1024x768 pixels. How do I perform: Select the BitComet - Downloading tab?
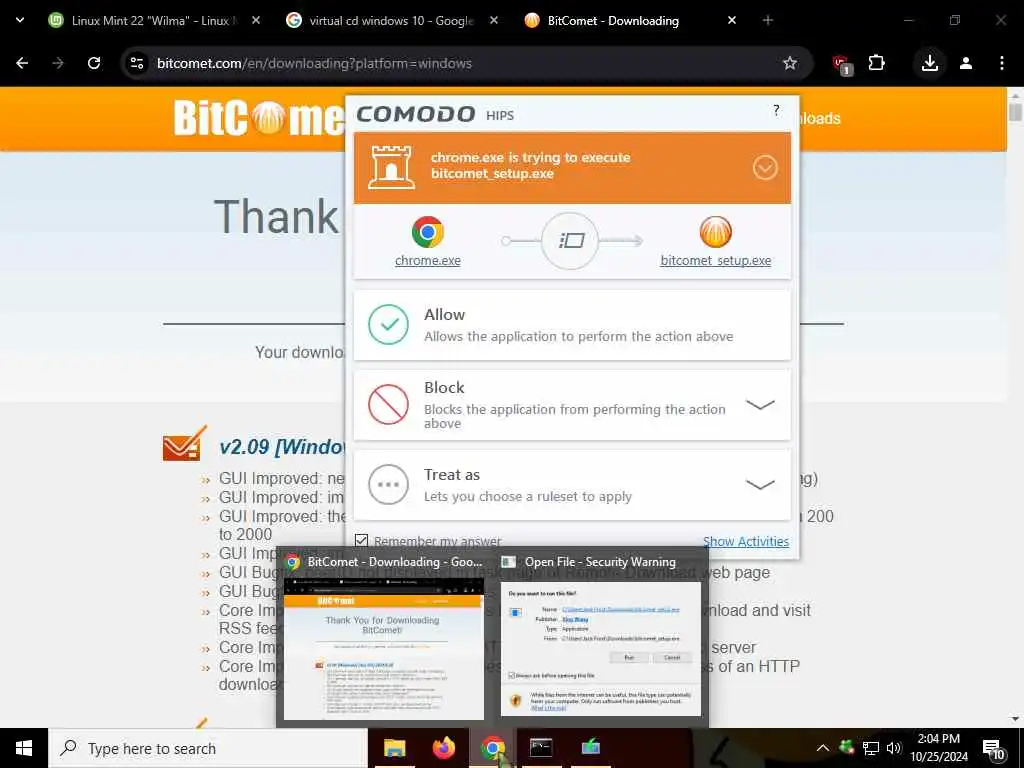point(613,20)
